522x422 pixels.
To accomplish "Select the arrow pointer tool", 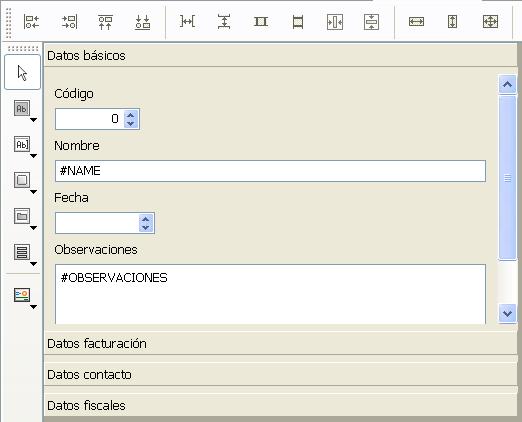I will pos(22,72).
